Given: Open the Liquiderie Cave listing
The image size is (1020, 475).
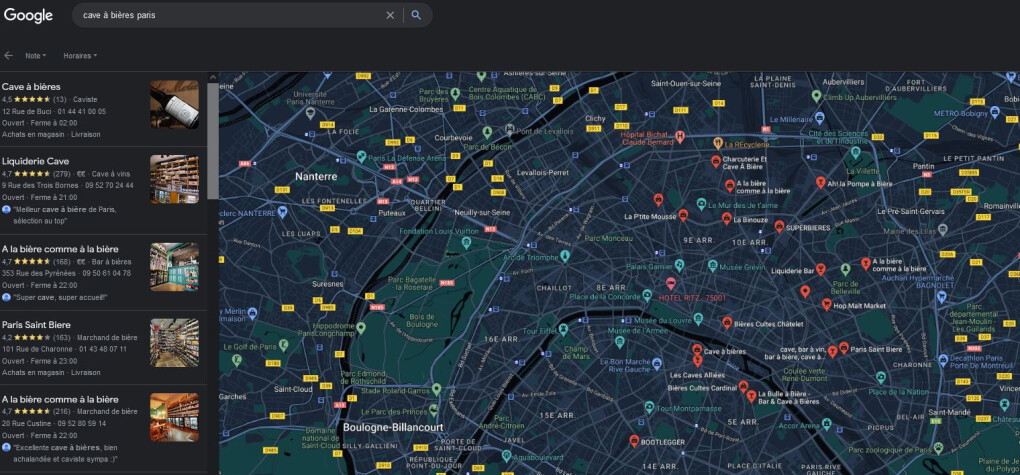Looking at the screenshot, I should pyautogui.click(x=103, y=190).
